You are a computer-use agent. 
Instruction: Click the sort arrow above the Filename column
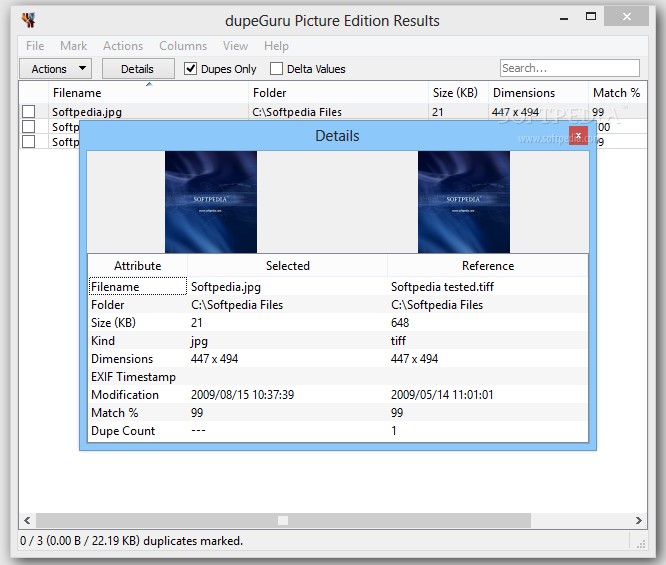pyautogui.click(x=149, y=84)
